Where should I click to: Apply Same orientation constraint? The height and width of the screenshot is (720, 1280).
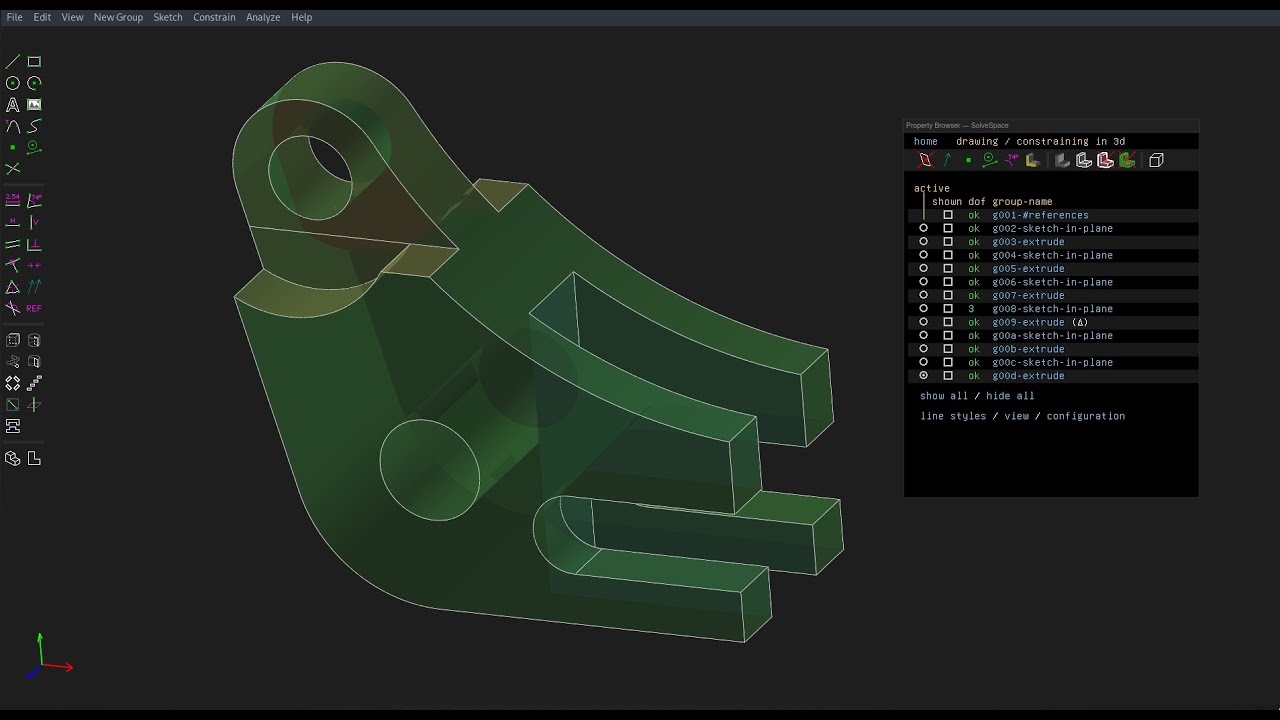click(x=34, y=287)
